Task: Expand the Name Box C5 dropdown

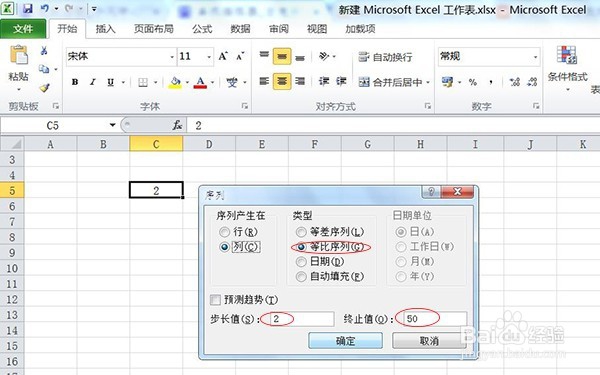Action: 112,125
